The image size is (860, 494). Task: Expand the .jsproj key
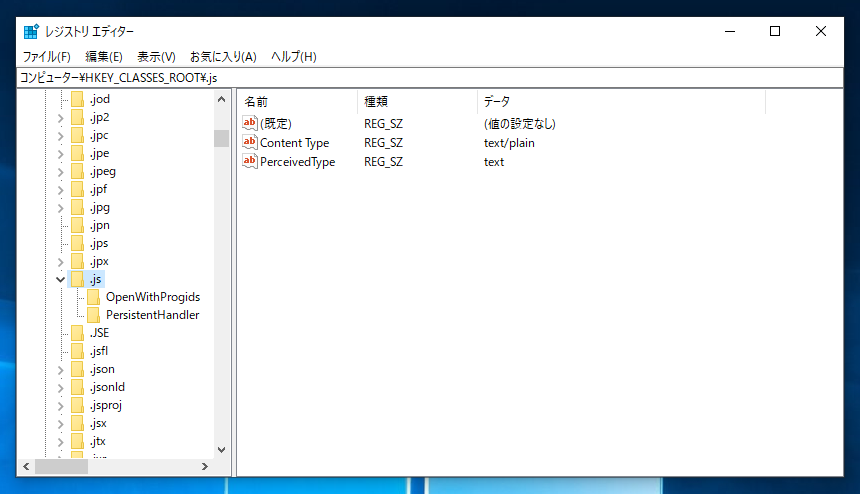(x=60, y=406)
